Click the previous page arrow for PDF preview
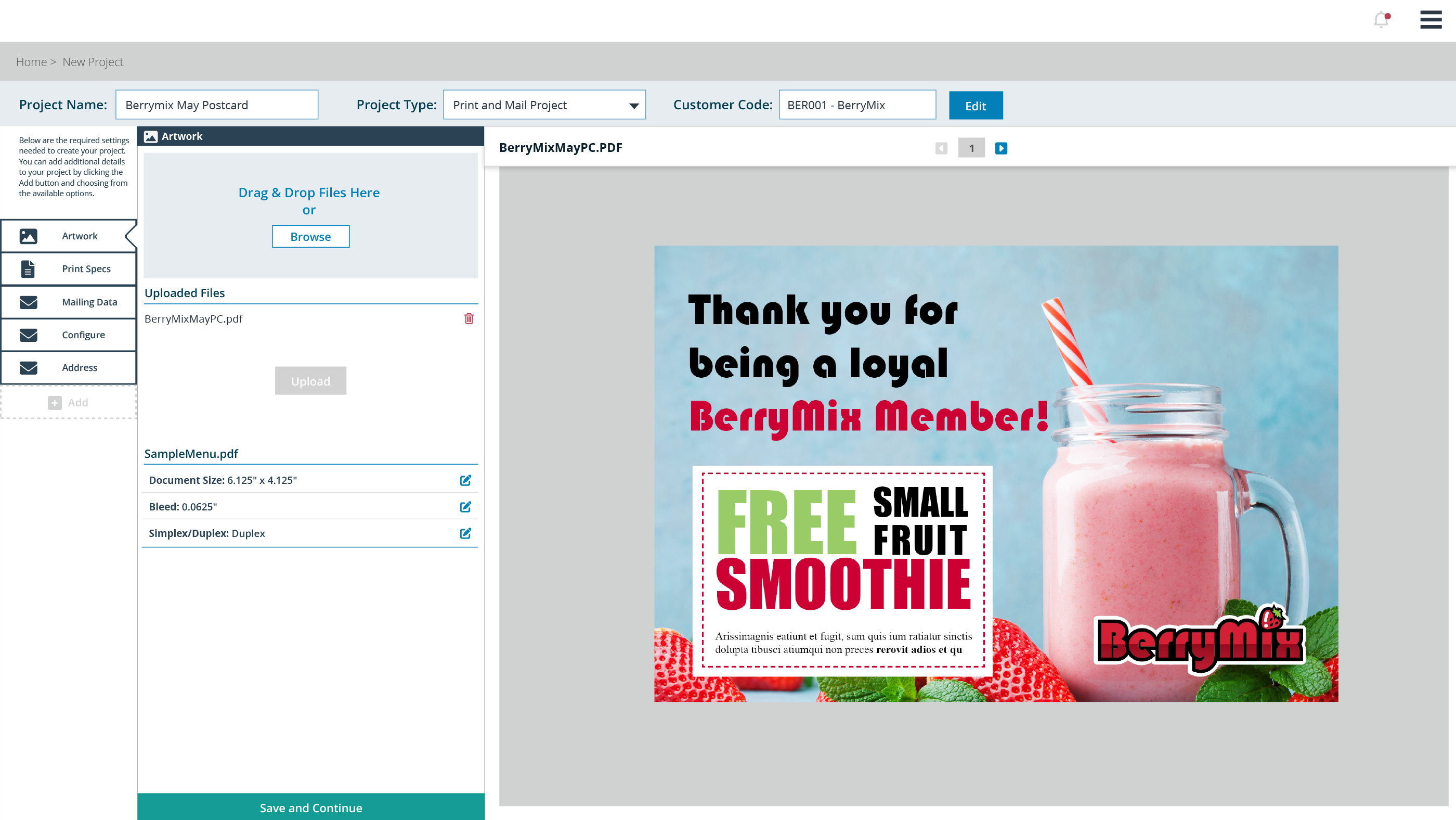This screenshot has height=820, width=1456. pos(941,148)
